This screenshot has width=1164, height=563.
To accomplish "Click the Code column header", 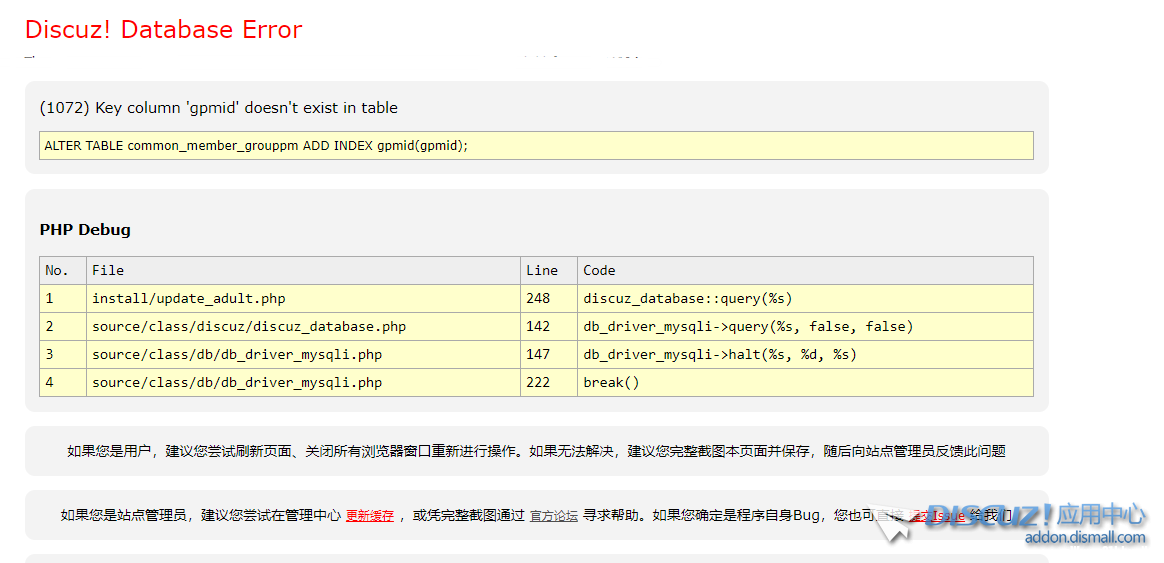I will click(x=599, y=271).
